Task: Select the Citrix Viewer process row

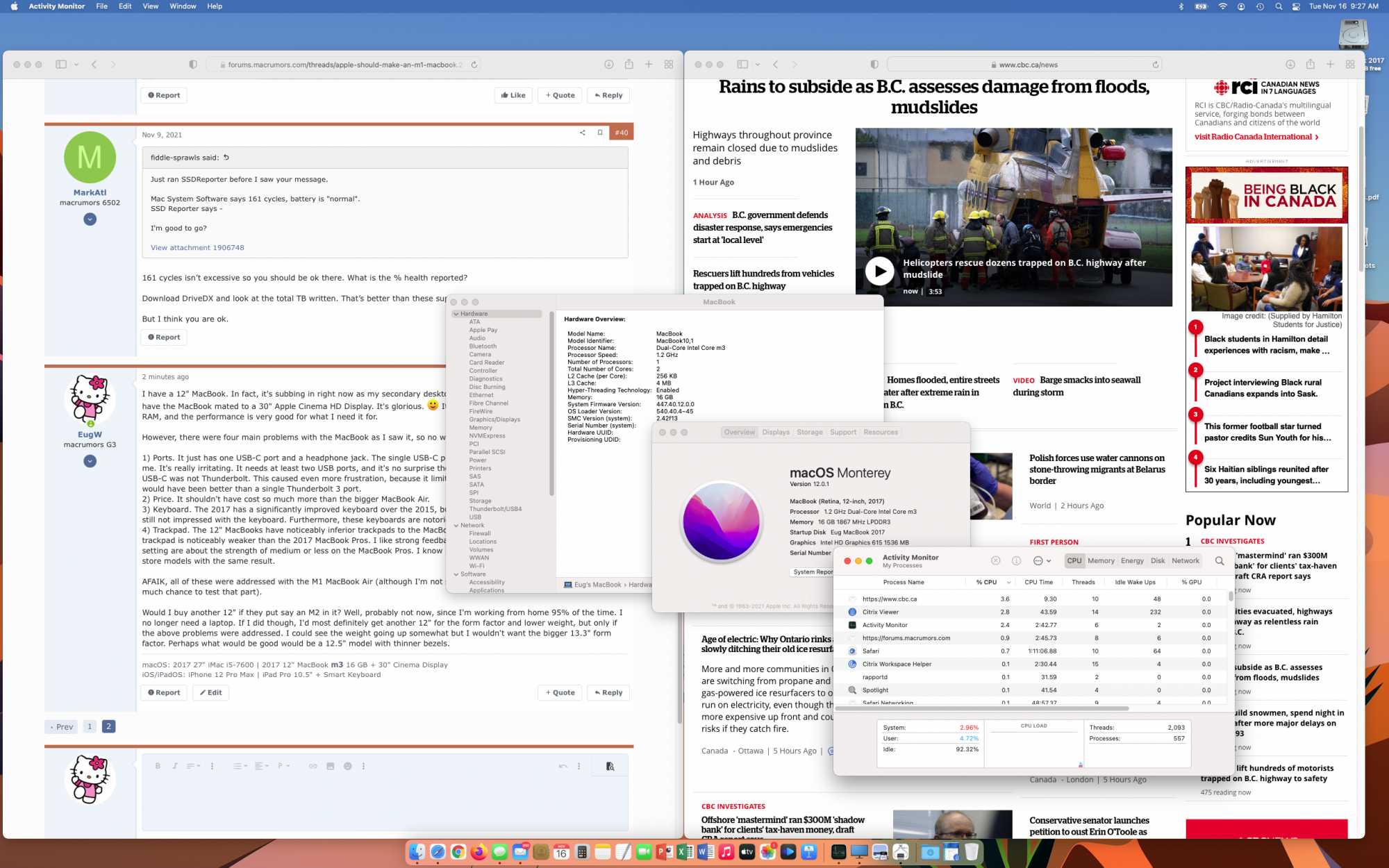Action: point(1031,612)
